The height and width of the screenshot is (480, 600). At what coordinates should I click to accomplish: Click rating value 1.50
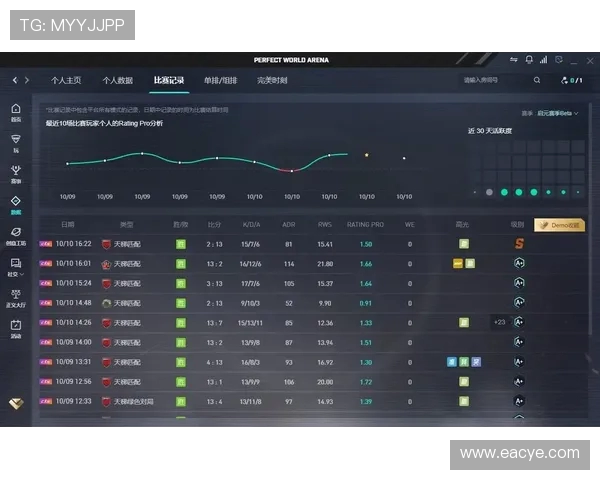[366, 244]
